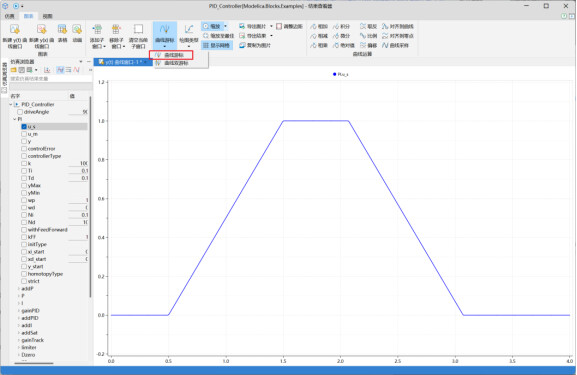Collapse the PI tree node

click(14, 119)
